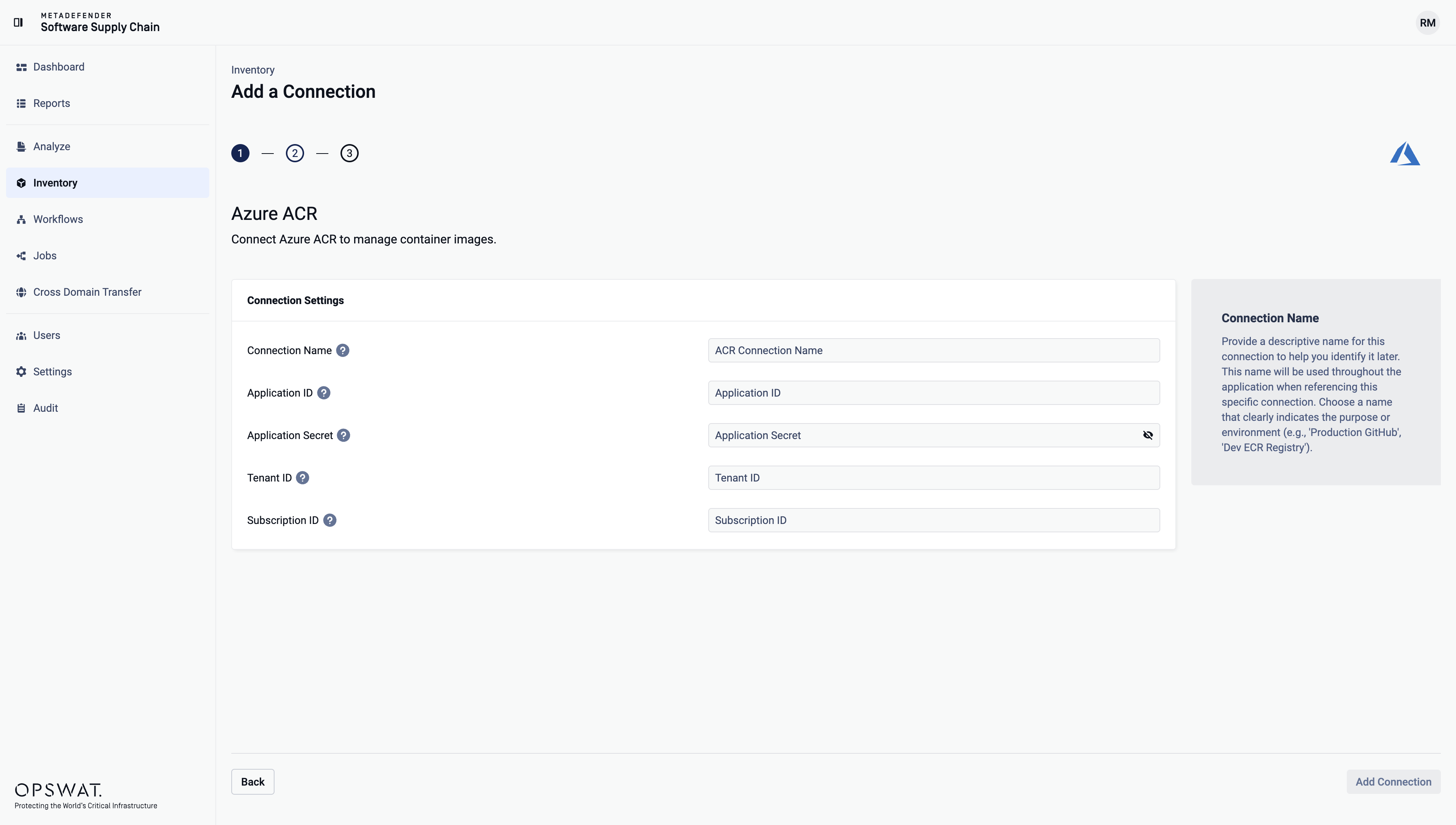This screenshot has width=1456, height=825.
Task: Click the Jobs icon in the sidebar
Action: (22, 256)
